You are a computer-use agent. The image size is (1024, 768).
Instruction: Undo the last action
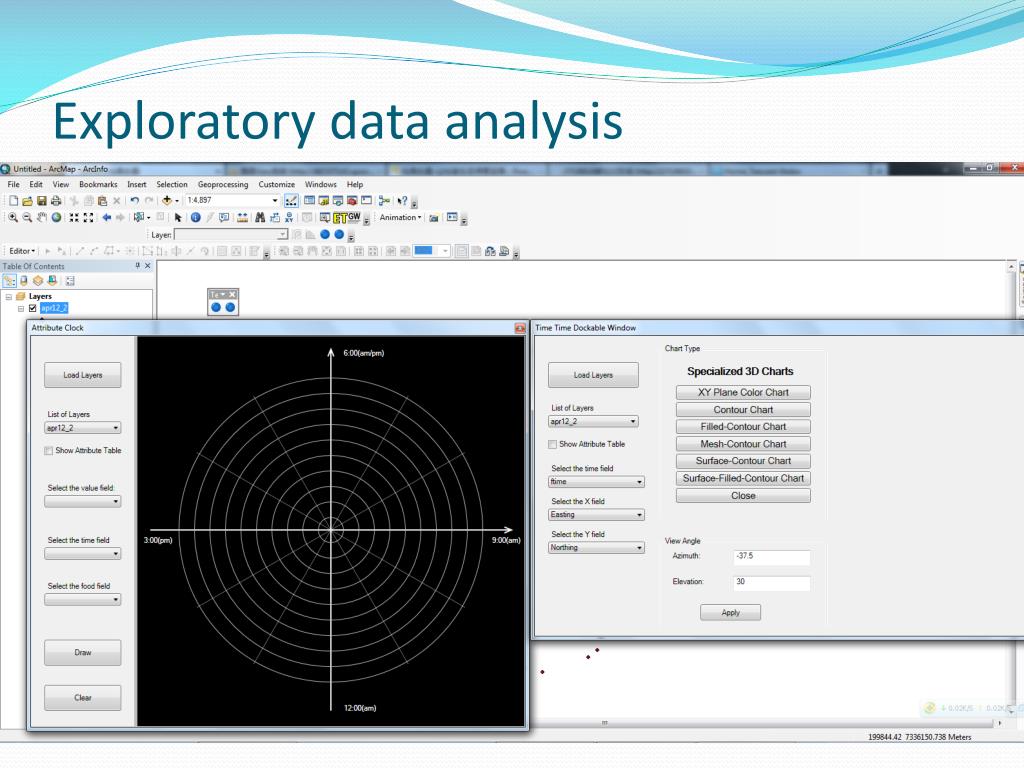coord(135,201)
